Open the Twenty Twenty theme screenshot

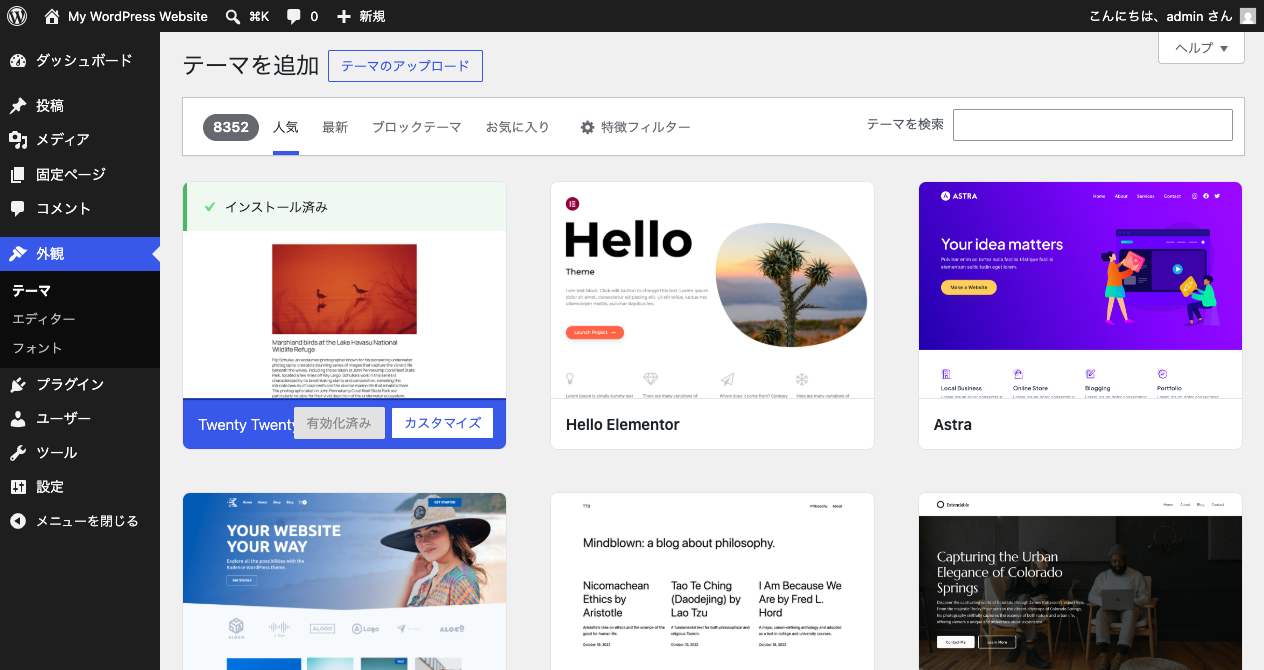pyautogui.click(x=345, y=314)
